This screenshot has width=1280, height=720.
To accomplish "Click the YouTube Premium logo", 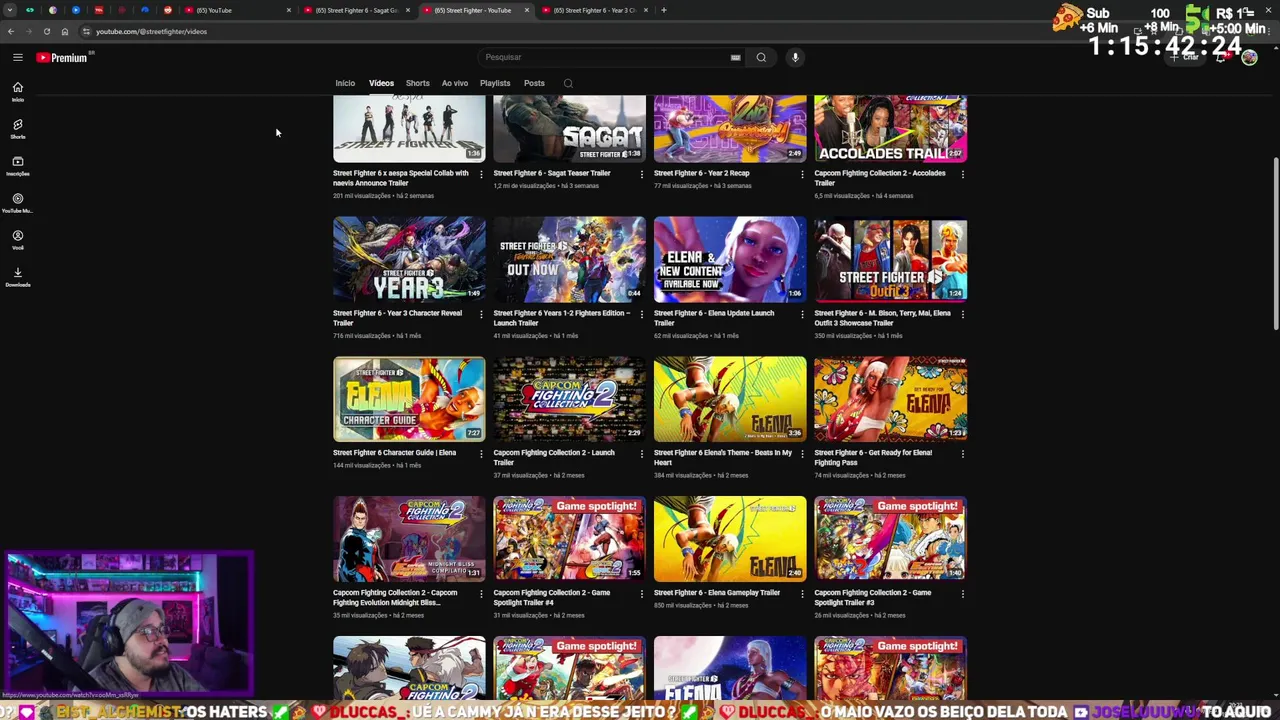I will click(64, 57).
